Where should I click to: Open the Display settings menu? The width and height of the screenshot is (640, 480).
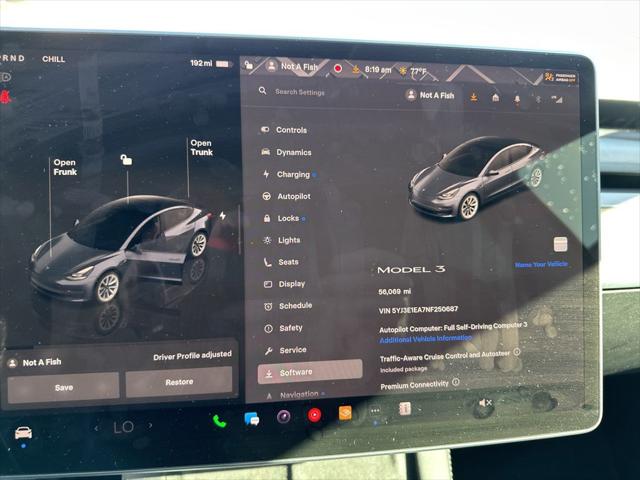click(285, 284)
